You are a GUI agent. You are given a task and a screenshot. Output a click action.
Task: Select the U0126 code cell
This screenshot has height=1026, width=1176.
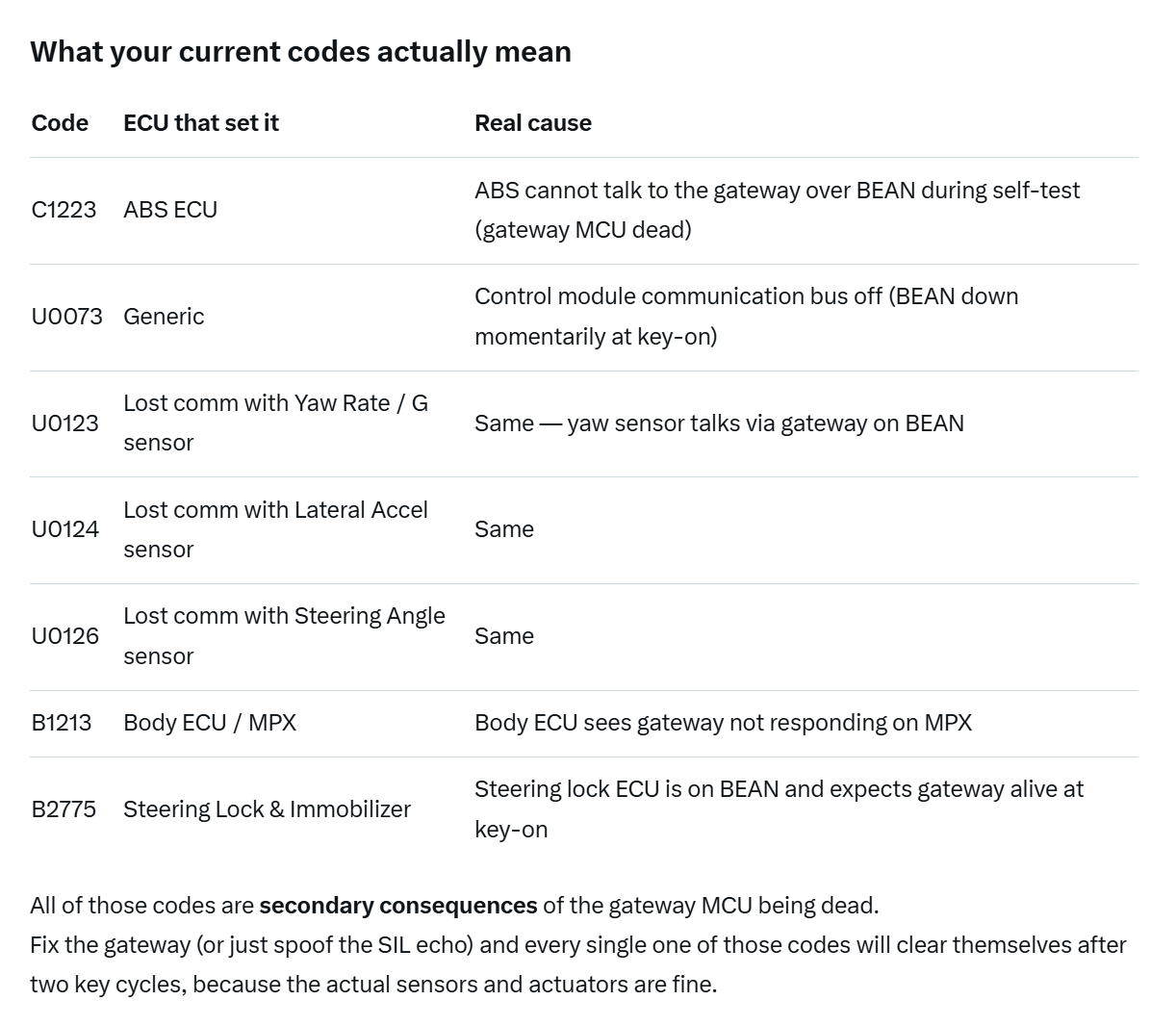[64, 636]
